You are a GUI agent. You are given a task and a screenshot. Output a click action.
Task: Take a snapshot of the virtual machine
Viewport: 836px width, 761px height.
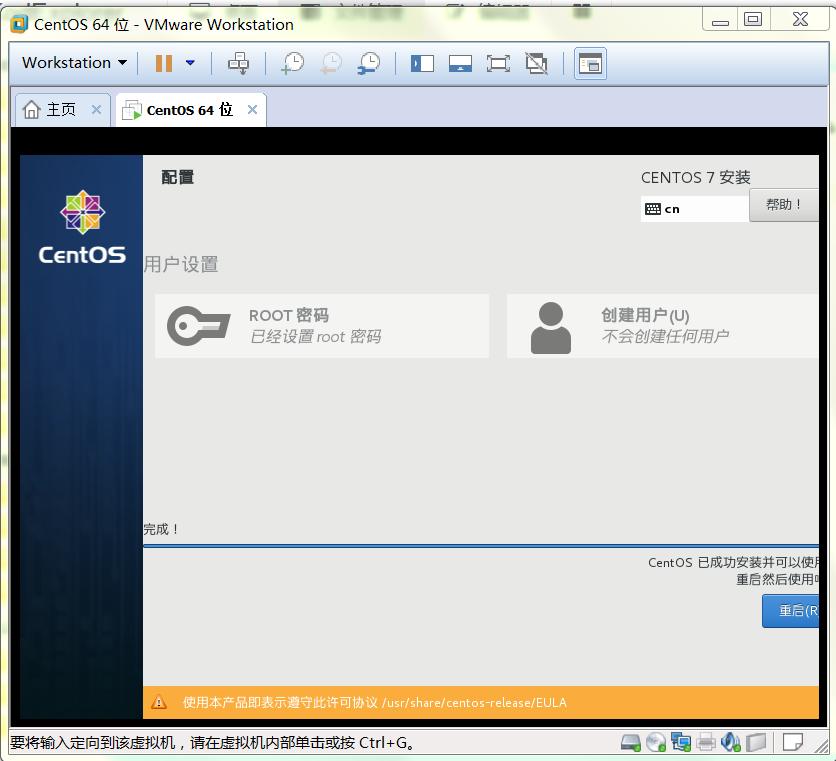(292, 63)
